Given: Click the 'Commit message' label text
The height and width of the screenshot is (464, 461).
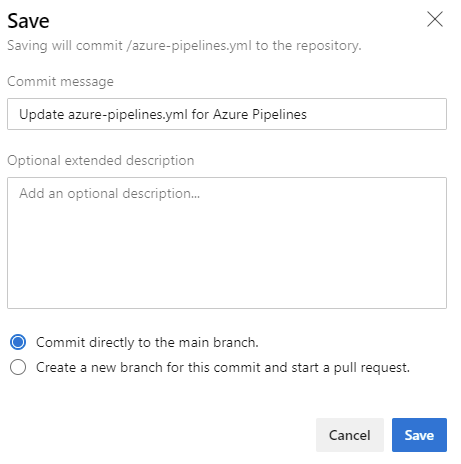Looking at the screenshot, I should click(x=60, y=82).
